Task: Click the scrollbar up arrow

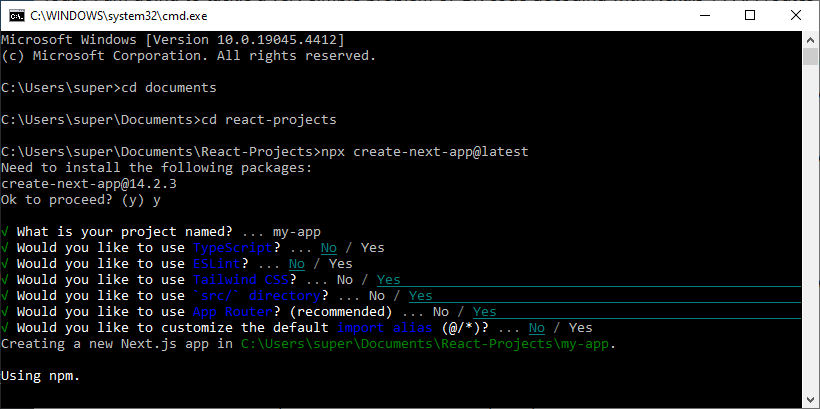Action: [x=810, y=39]
